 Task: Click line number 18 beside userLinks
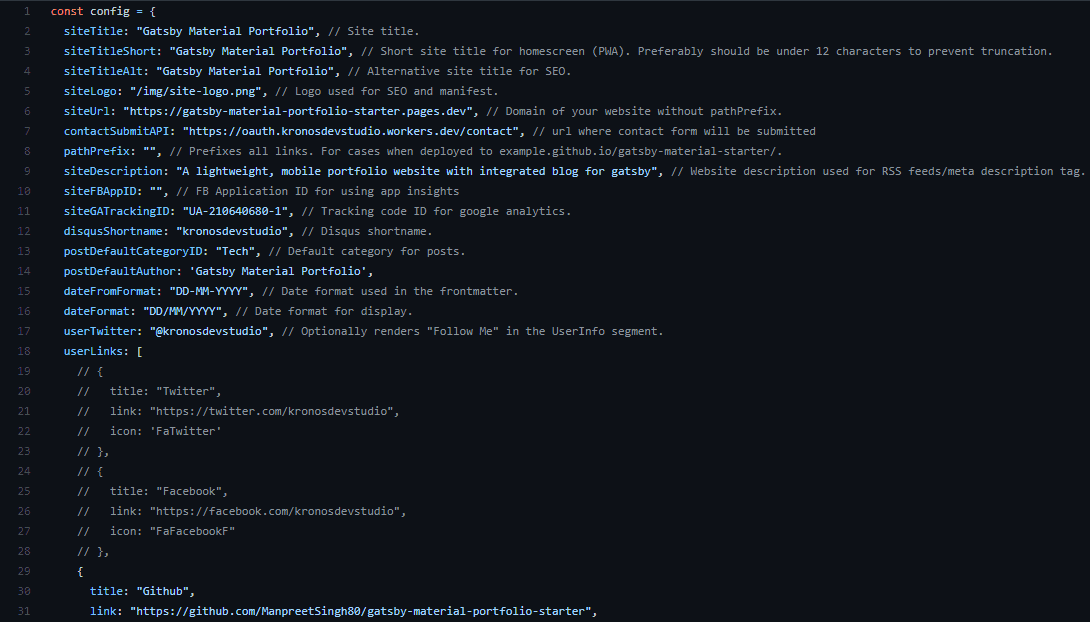click(24, 351)
